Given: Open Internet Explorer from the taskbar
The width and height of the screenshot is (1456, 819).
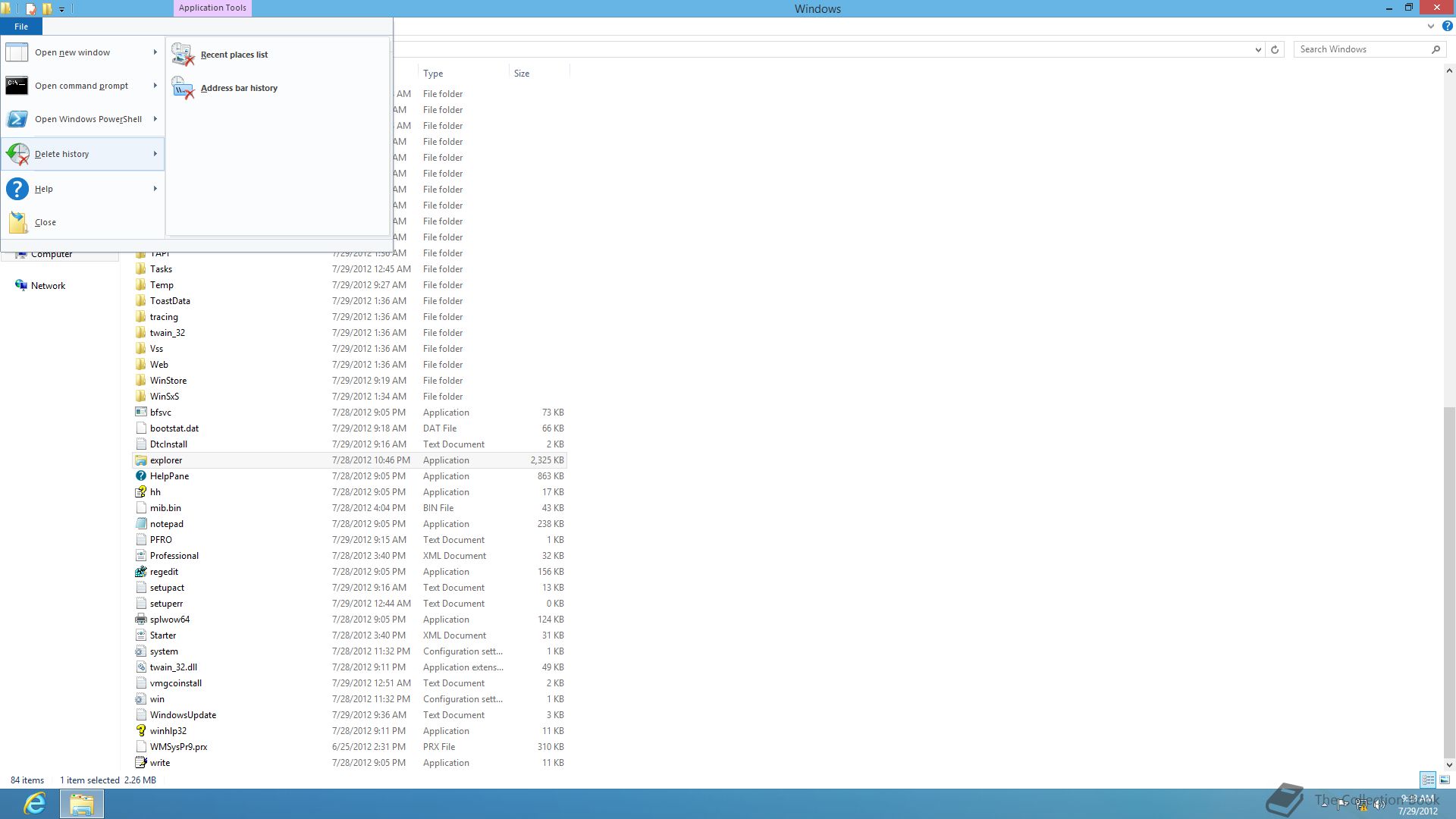Looking at the screenshot, I should click(35, 803).
